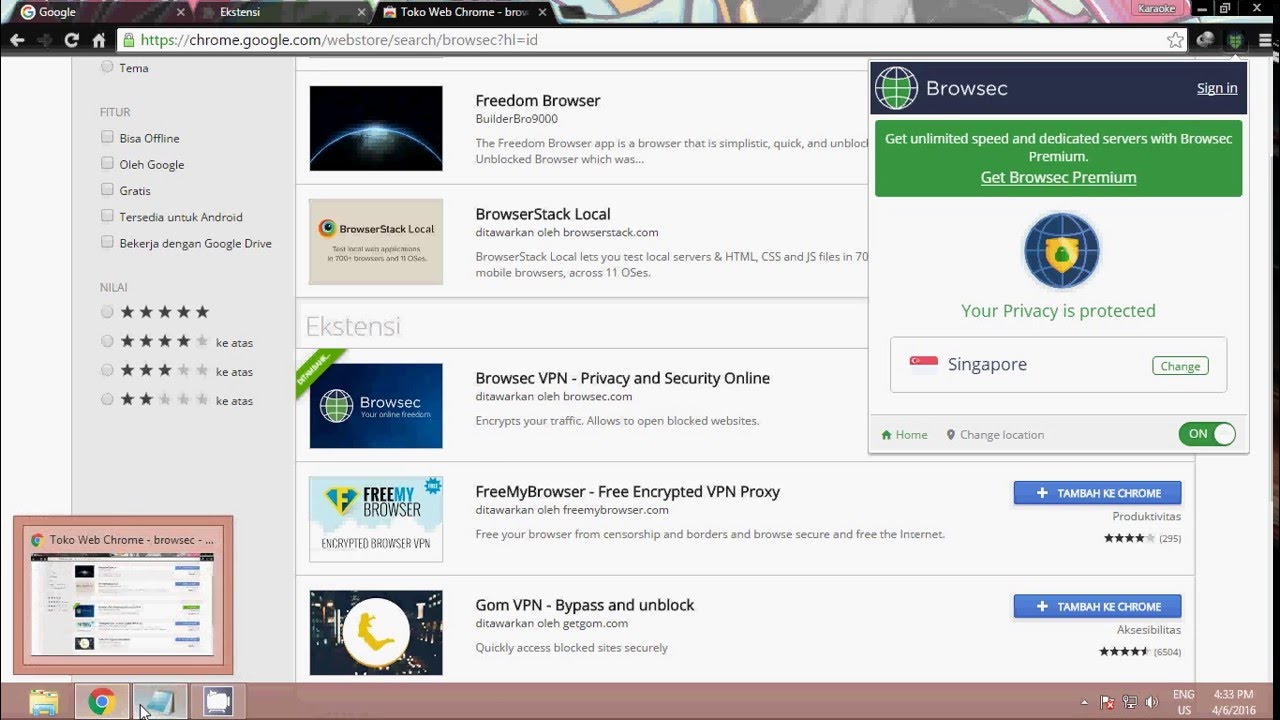Switch to the Ekstensi tab
This screenshot has height=720, width=1280.
point(280,13)
